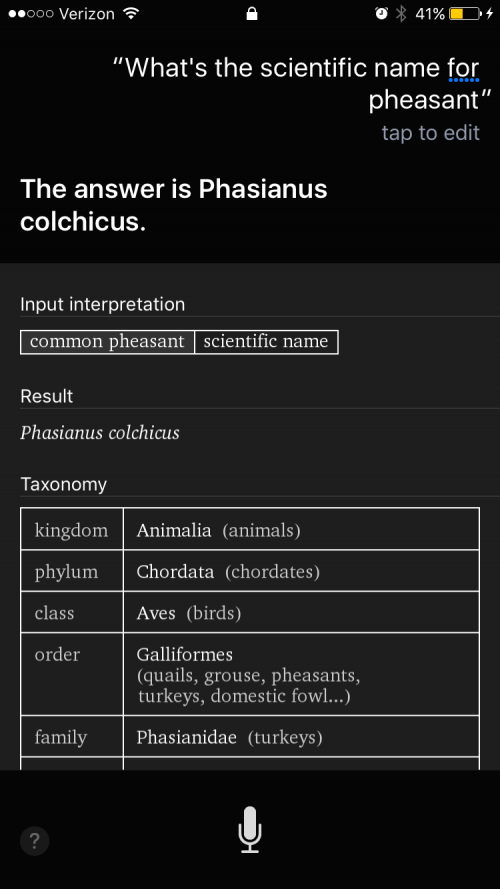Click the 'tap to edit' link
Image resolution: width=500 pixels, height=889 pixels.
(x=431, y=133)
